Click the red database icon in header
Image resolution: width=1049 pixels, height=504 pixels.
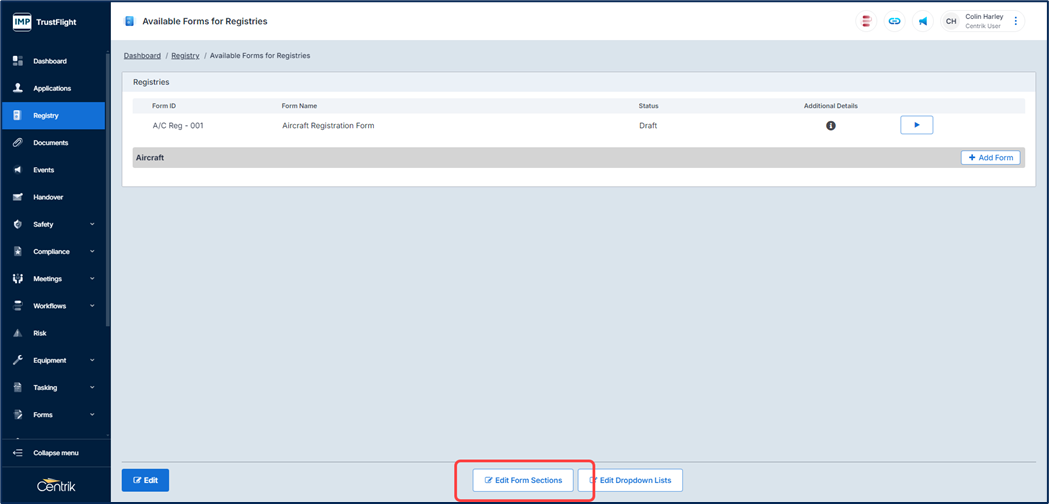click(866, 21)
